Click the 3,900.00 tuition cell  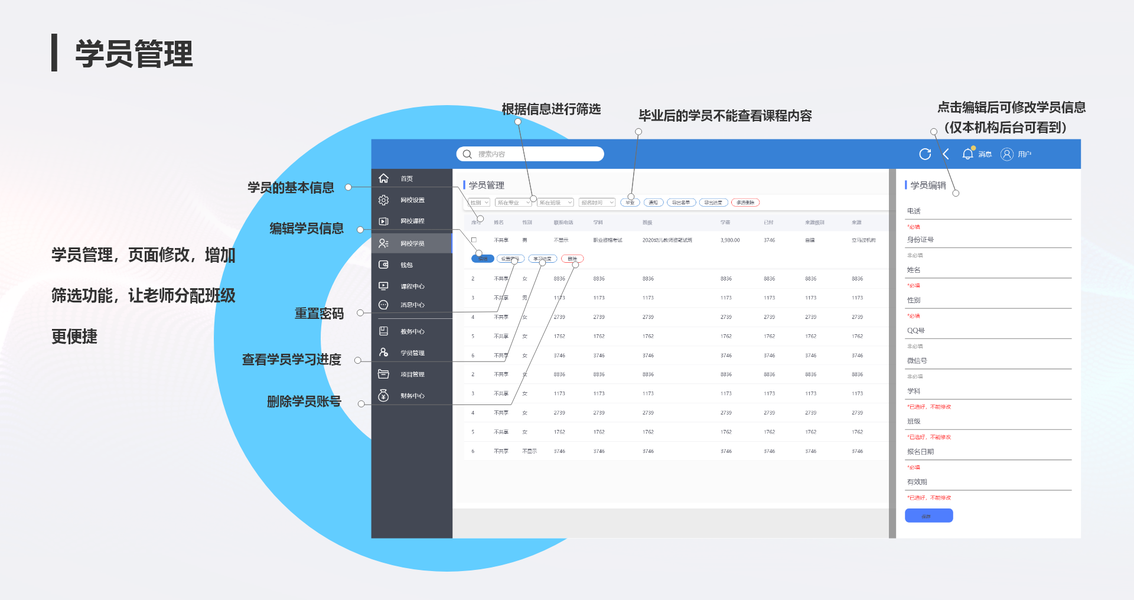pyautogui.click(x=730, y=240)
